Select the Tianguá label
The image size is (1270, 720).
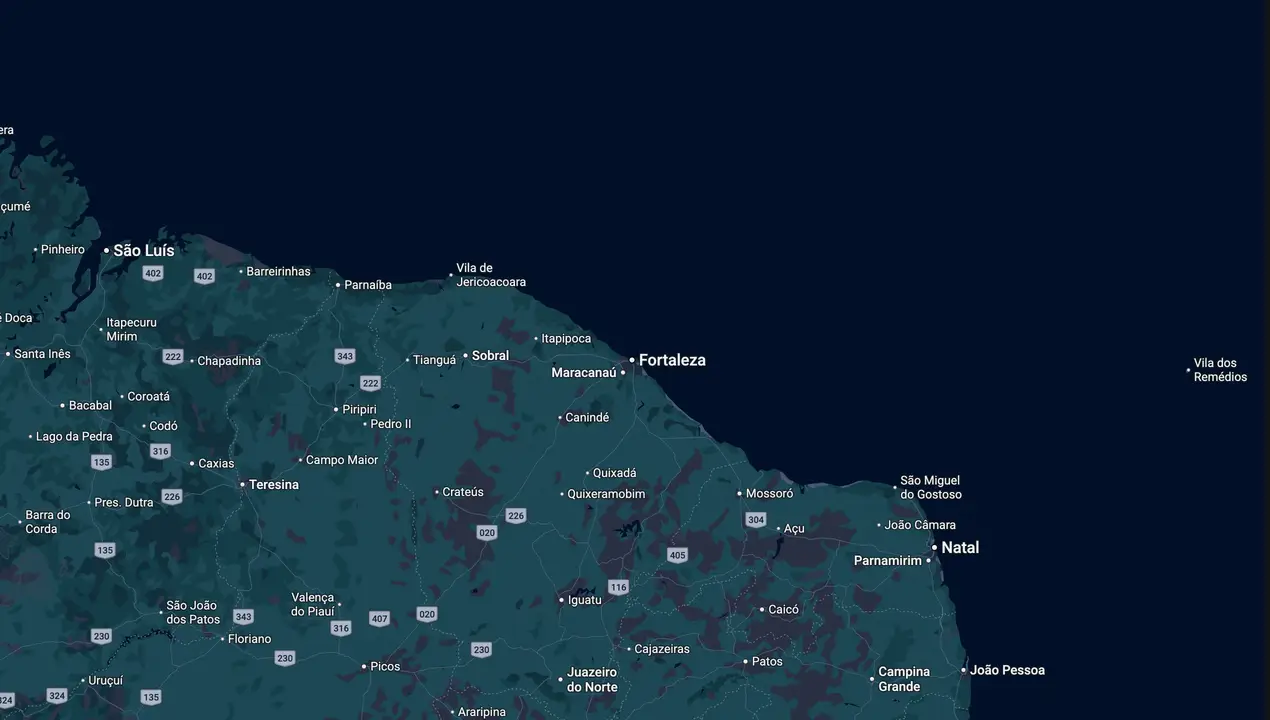[x=434, y=360]
